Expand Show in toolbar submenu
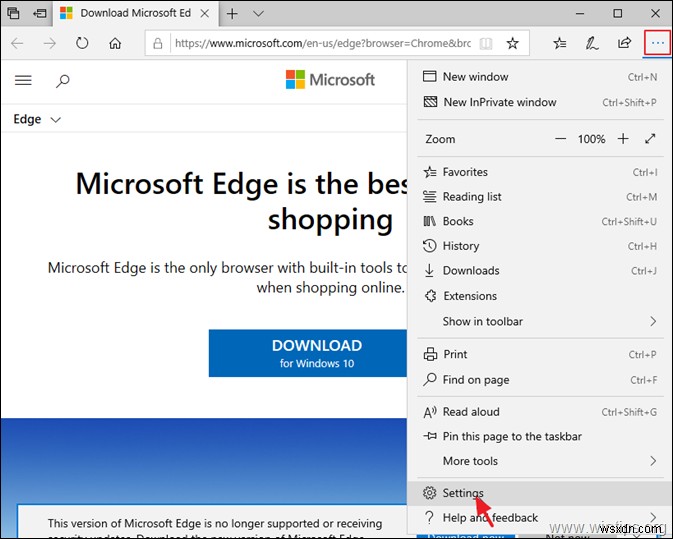This screenshot has width=673, height=539. coord(540,321)
